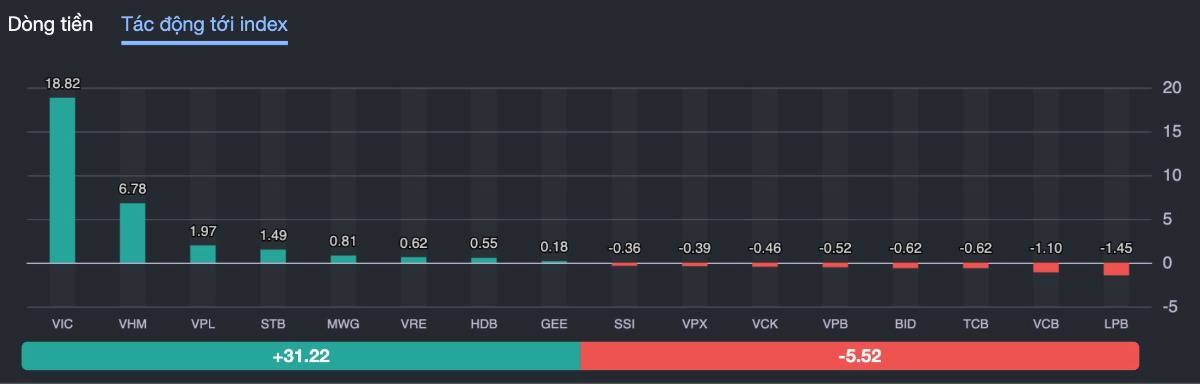Screen dimensions: 1200x384
Task: Click the VCK ticker label
Action: pos(765,324)
